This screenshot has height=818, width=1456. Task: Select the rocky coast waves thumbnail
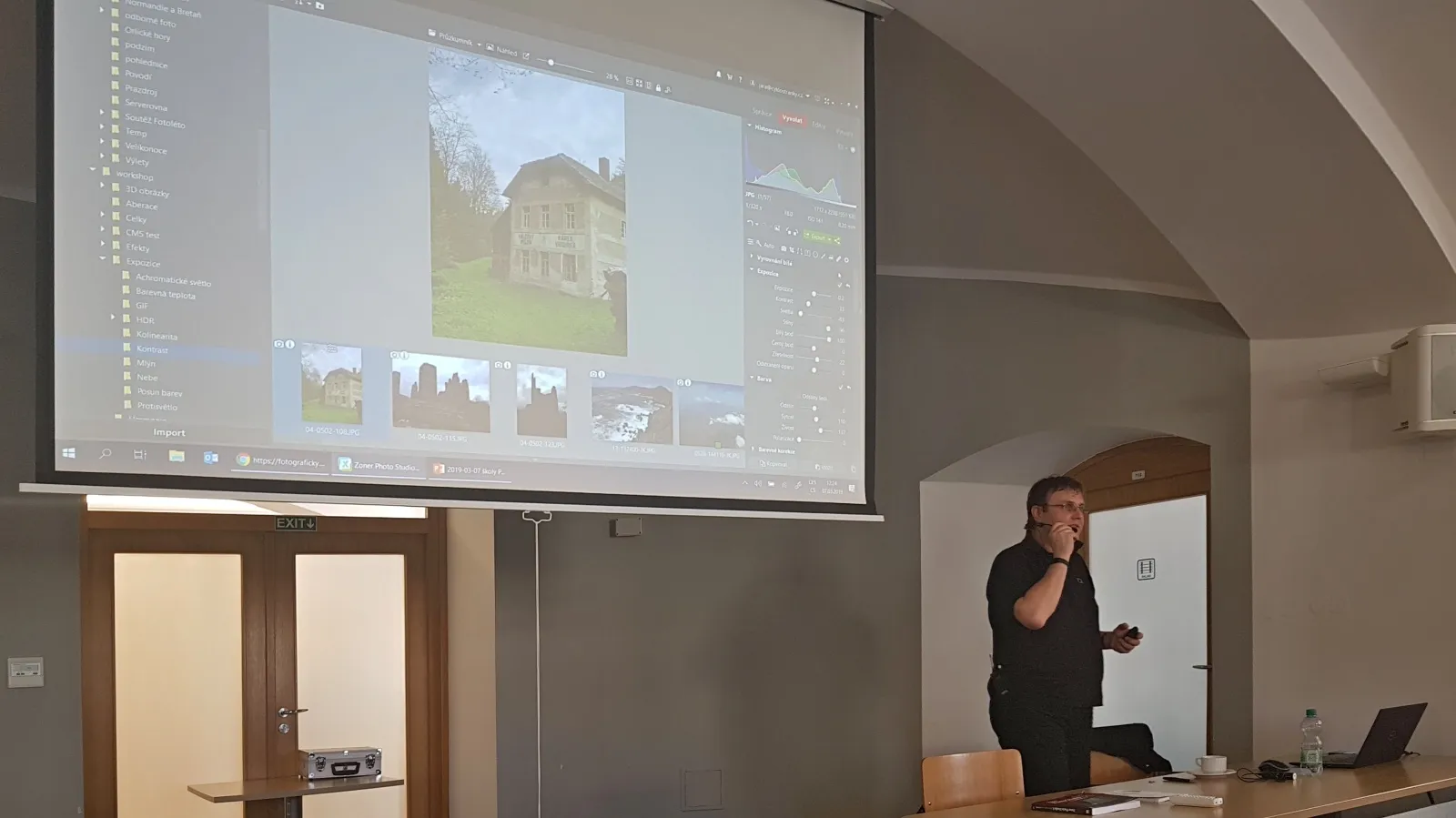coord(632,409)
